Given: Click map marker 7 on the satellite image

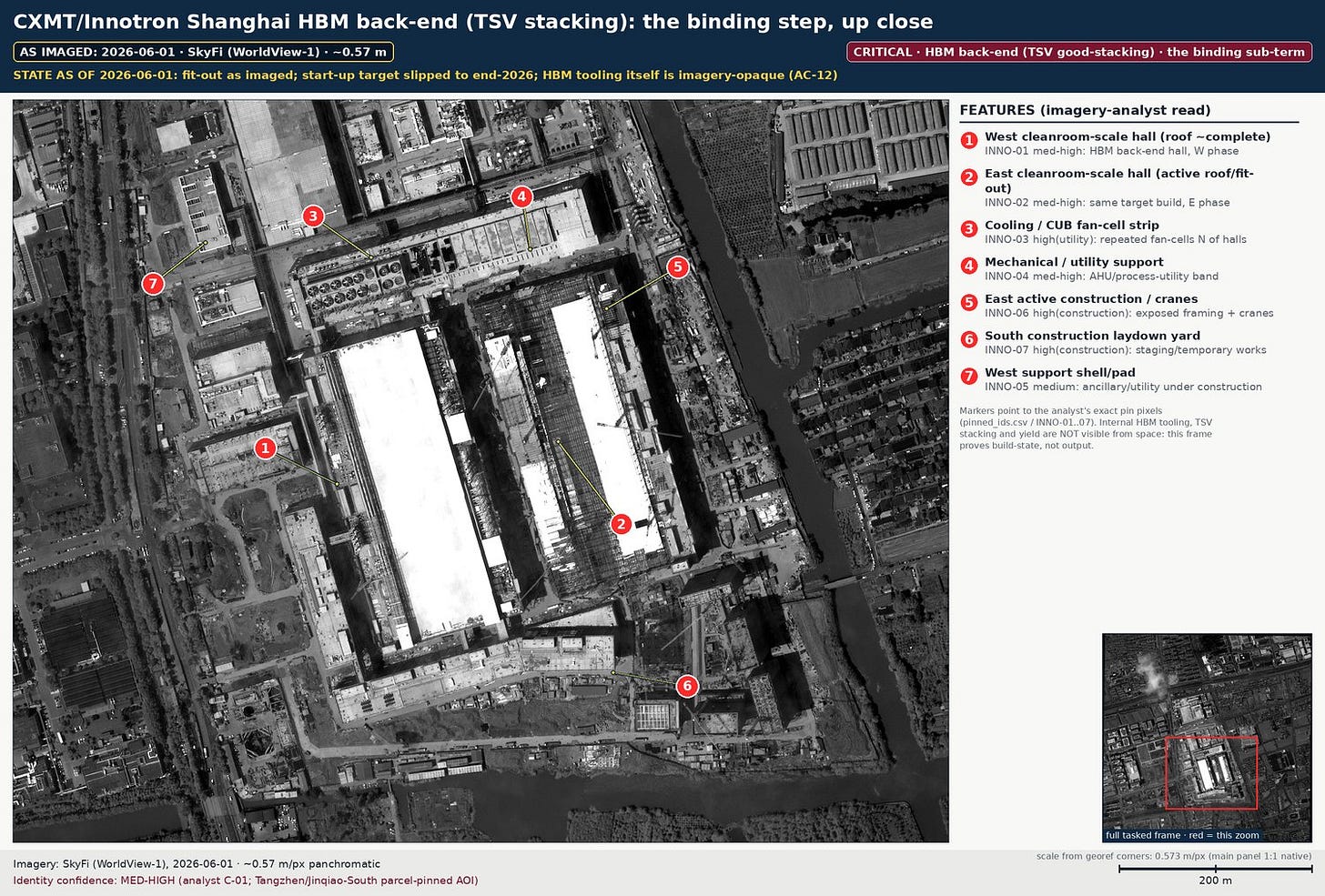Looking at the screenshot, I should click(153, 283).
